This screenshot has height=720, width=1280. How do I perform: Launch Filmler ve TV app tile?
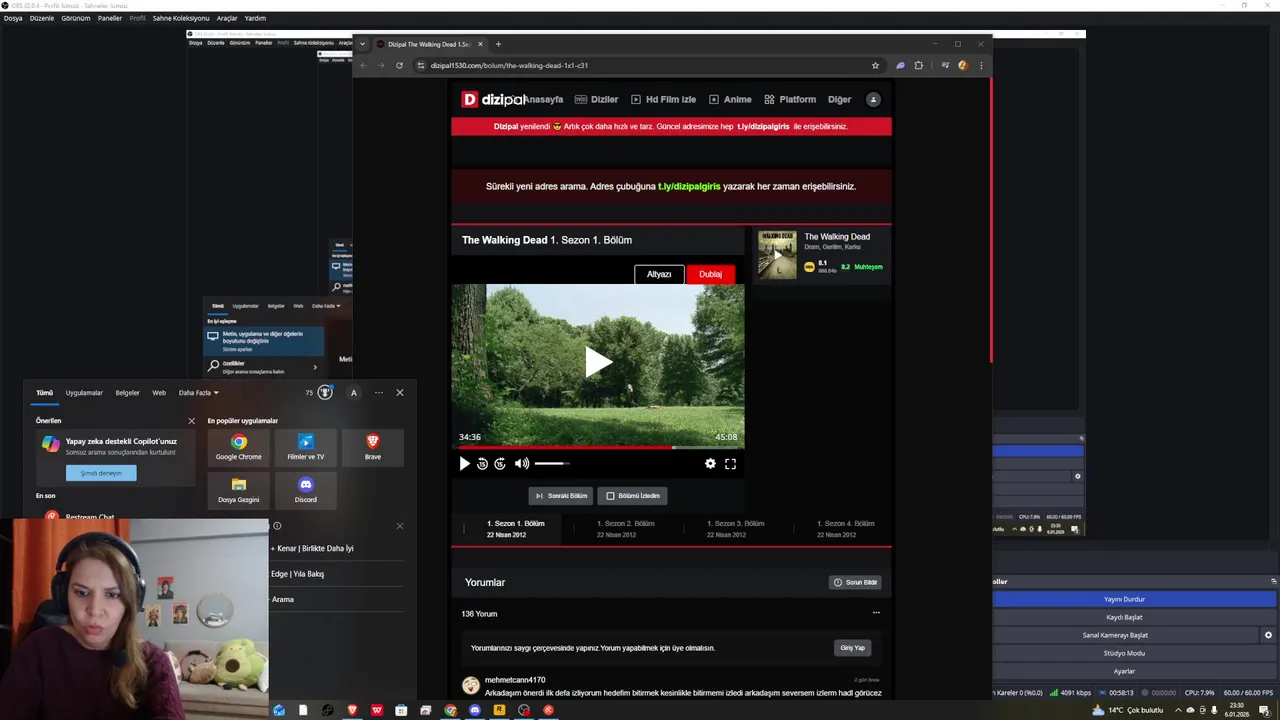coord(306,447)
